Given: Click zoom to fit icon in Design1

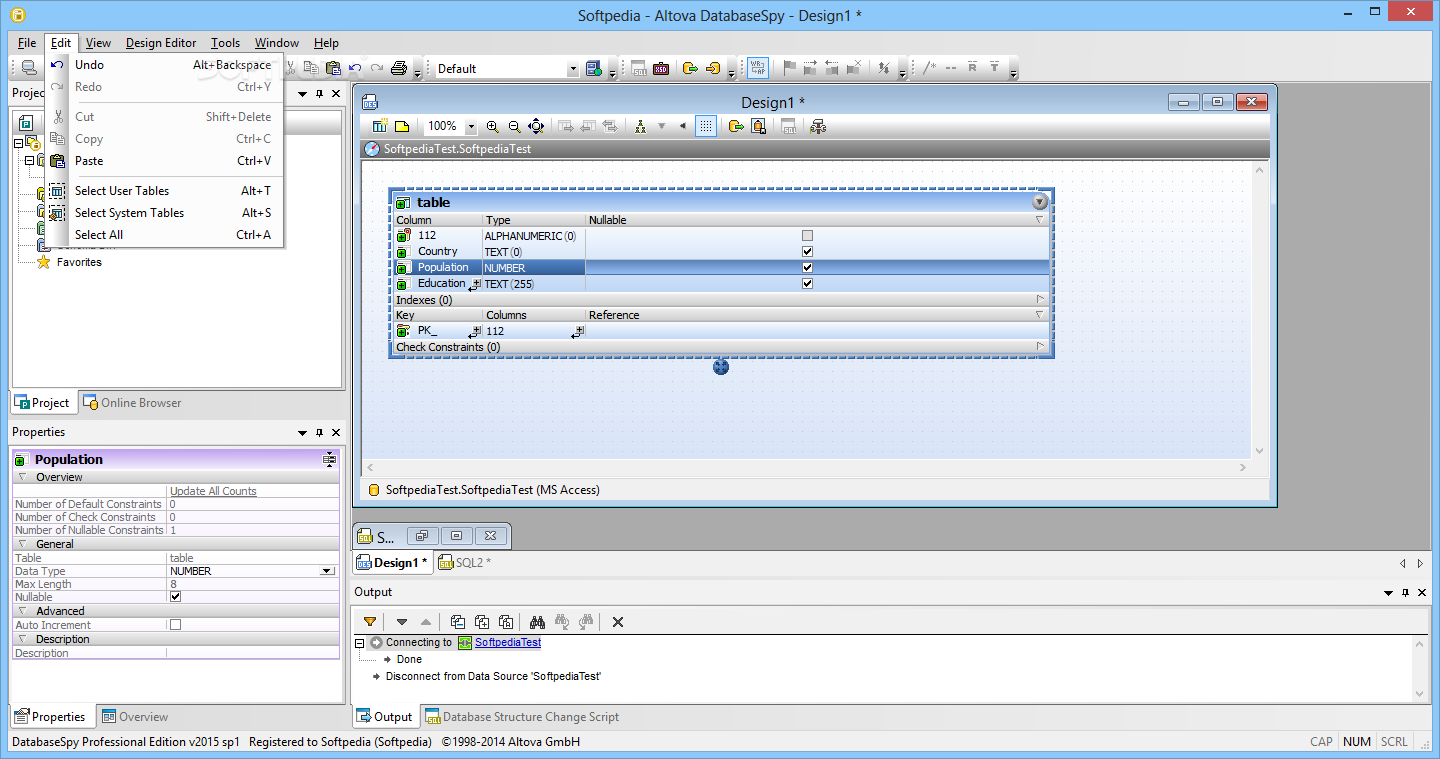Looking at the screenshot, I should click(536, 126).
